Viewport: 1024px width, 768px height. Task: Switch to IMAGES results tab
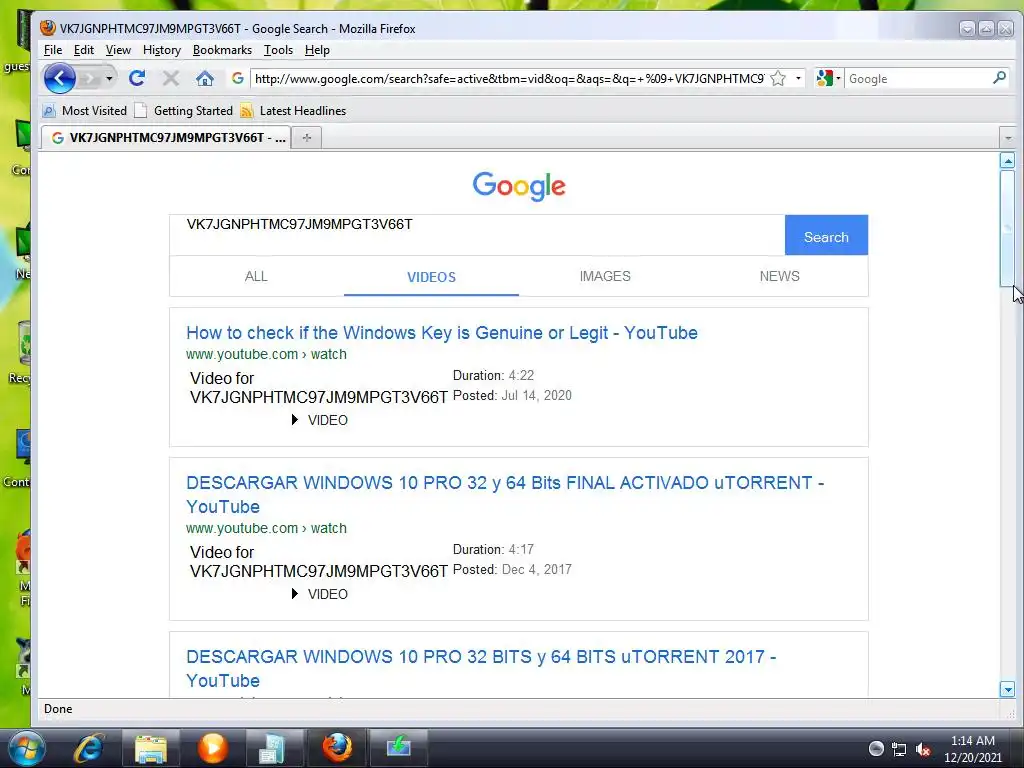(x=605, y=276)
